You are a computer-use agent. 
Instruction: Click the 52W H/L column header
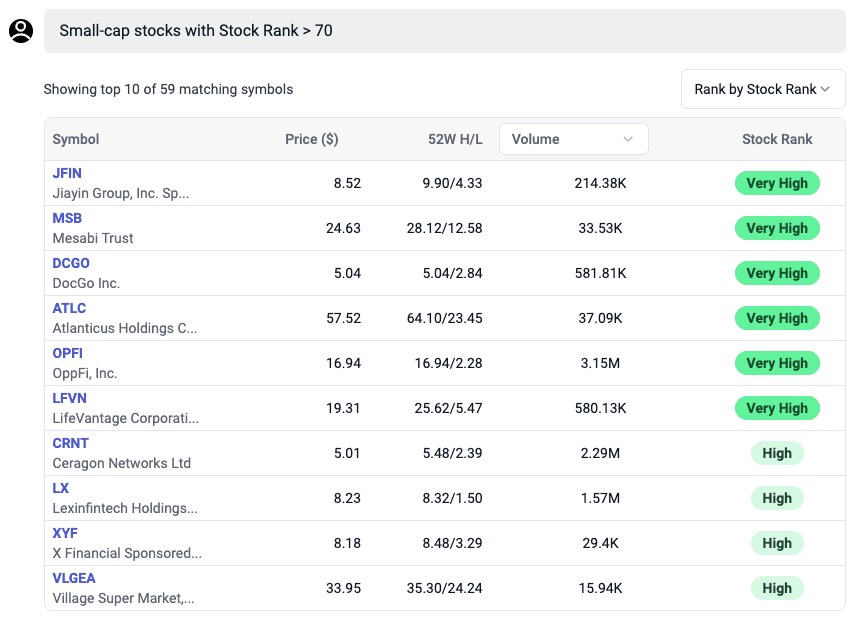[x=455, y=139]
